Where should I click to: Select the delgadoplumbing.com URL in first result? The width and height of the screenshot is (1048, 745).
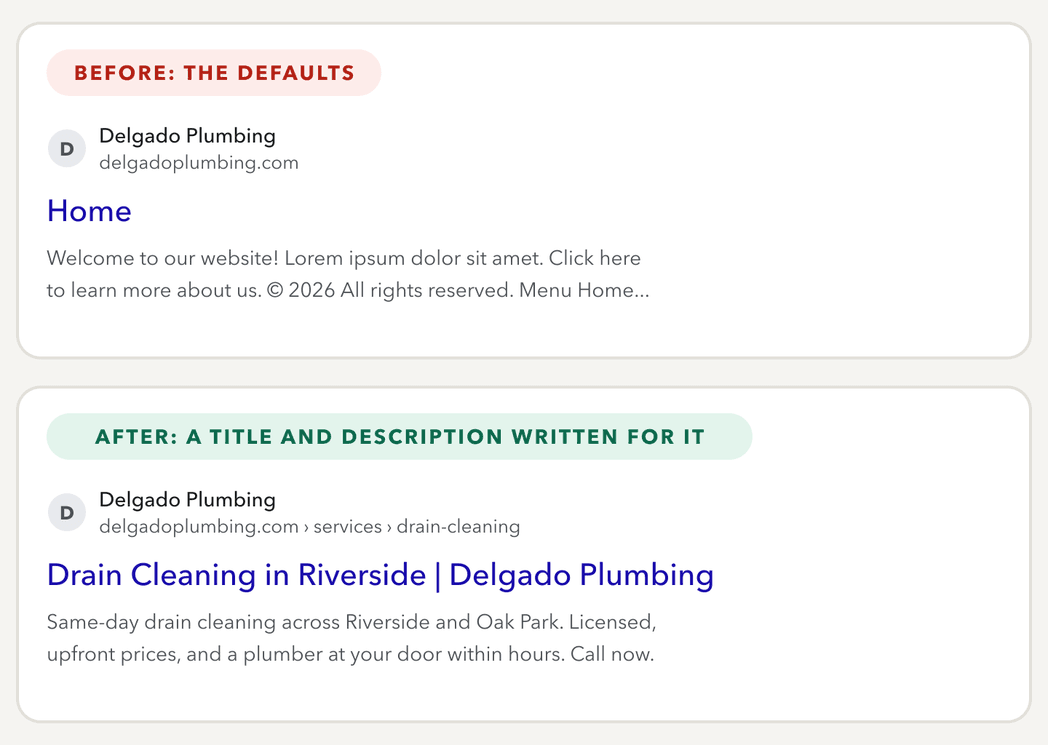click(x=199, y=163)
